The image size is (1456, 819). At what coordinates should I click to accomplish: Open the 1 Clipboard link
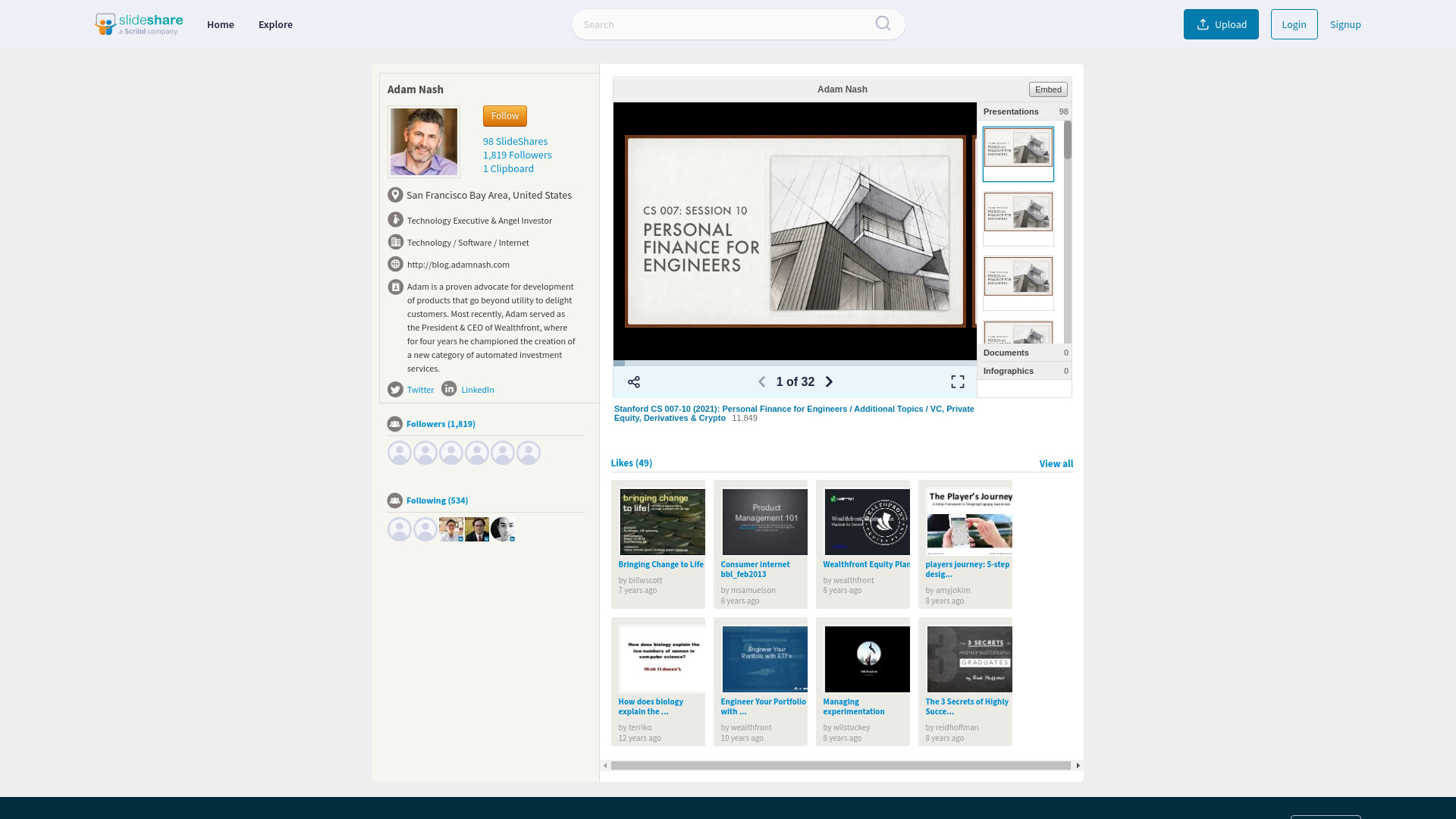(x=508, y=169)
